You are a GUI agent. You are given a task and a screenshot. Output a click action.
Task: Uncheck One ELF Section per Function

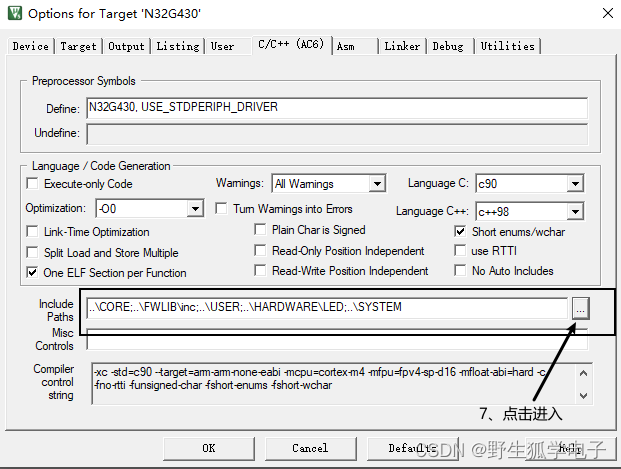(x=32, y=273)
